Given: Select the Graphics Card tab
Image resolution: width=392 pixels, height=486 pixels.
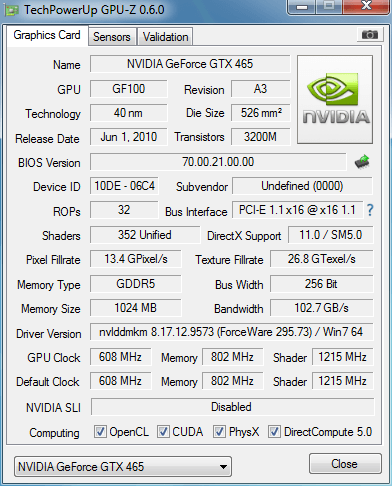Looking at the screenshot, I should [47, 35].
